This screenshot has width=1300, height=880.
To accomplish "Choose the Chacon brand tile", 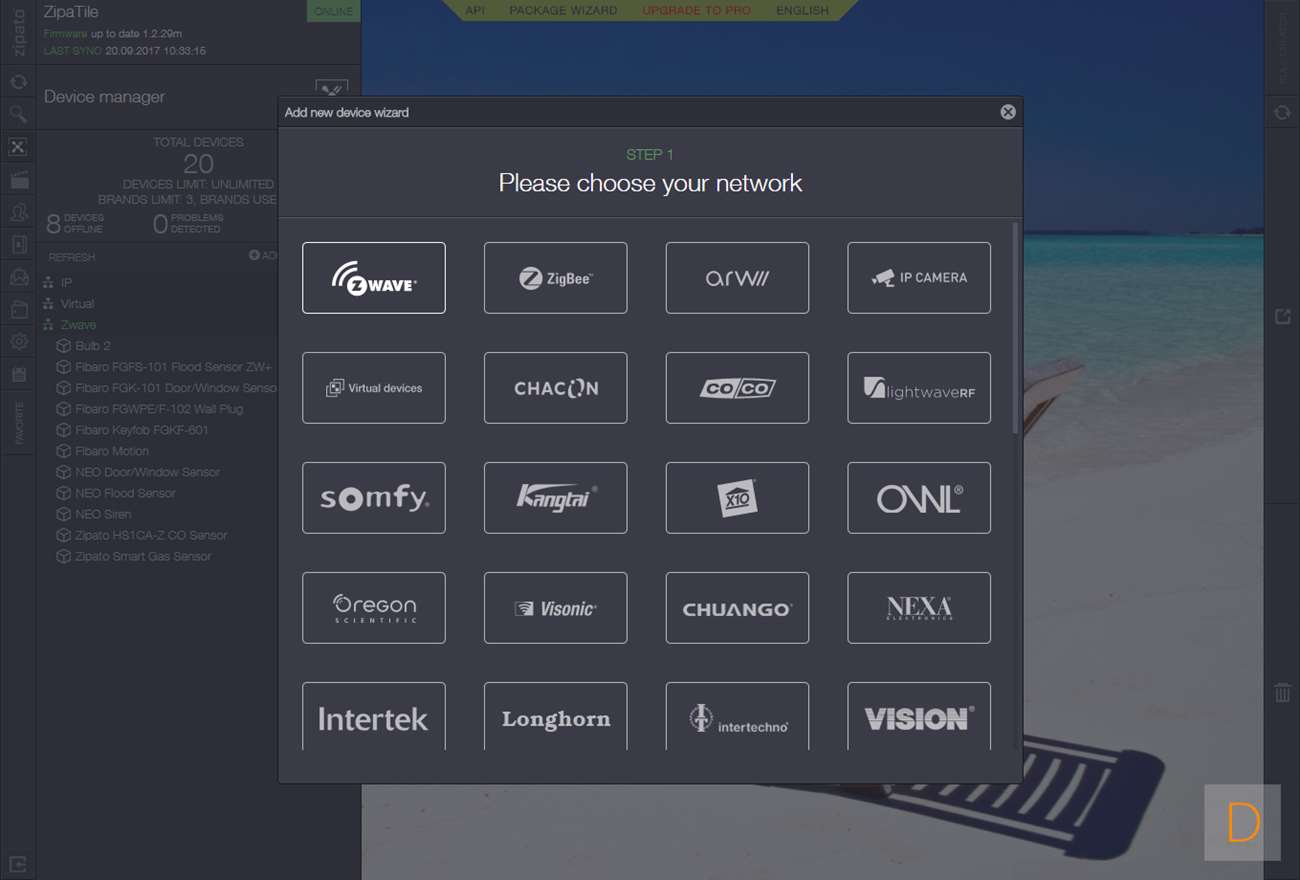I will (556, 388).
